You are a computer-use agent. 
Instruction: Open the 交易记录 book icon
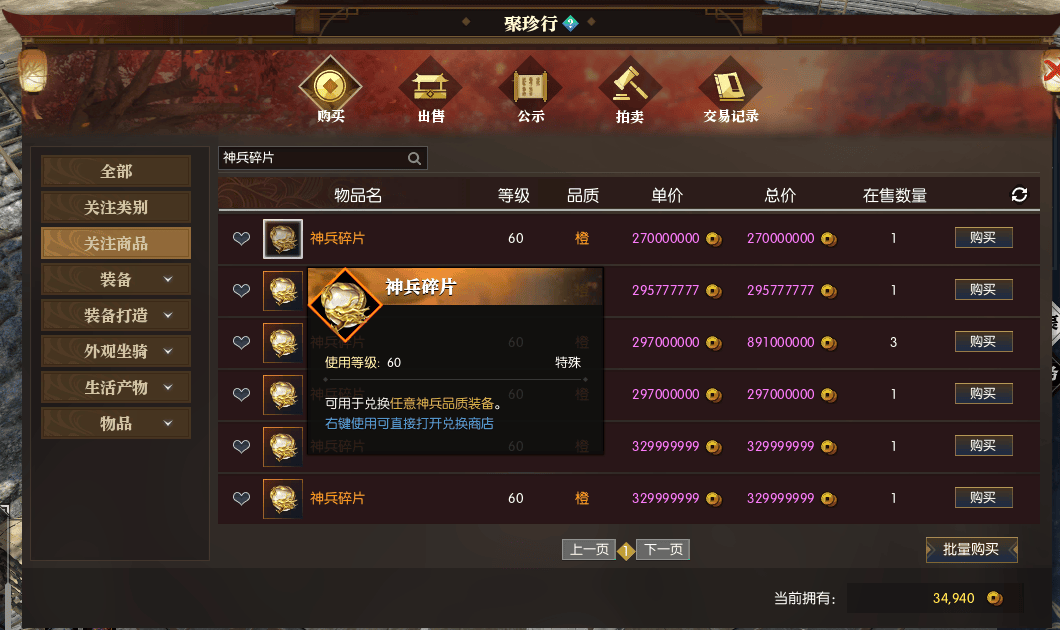click(x=730, y=87)
